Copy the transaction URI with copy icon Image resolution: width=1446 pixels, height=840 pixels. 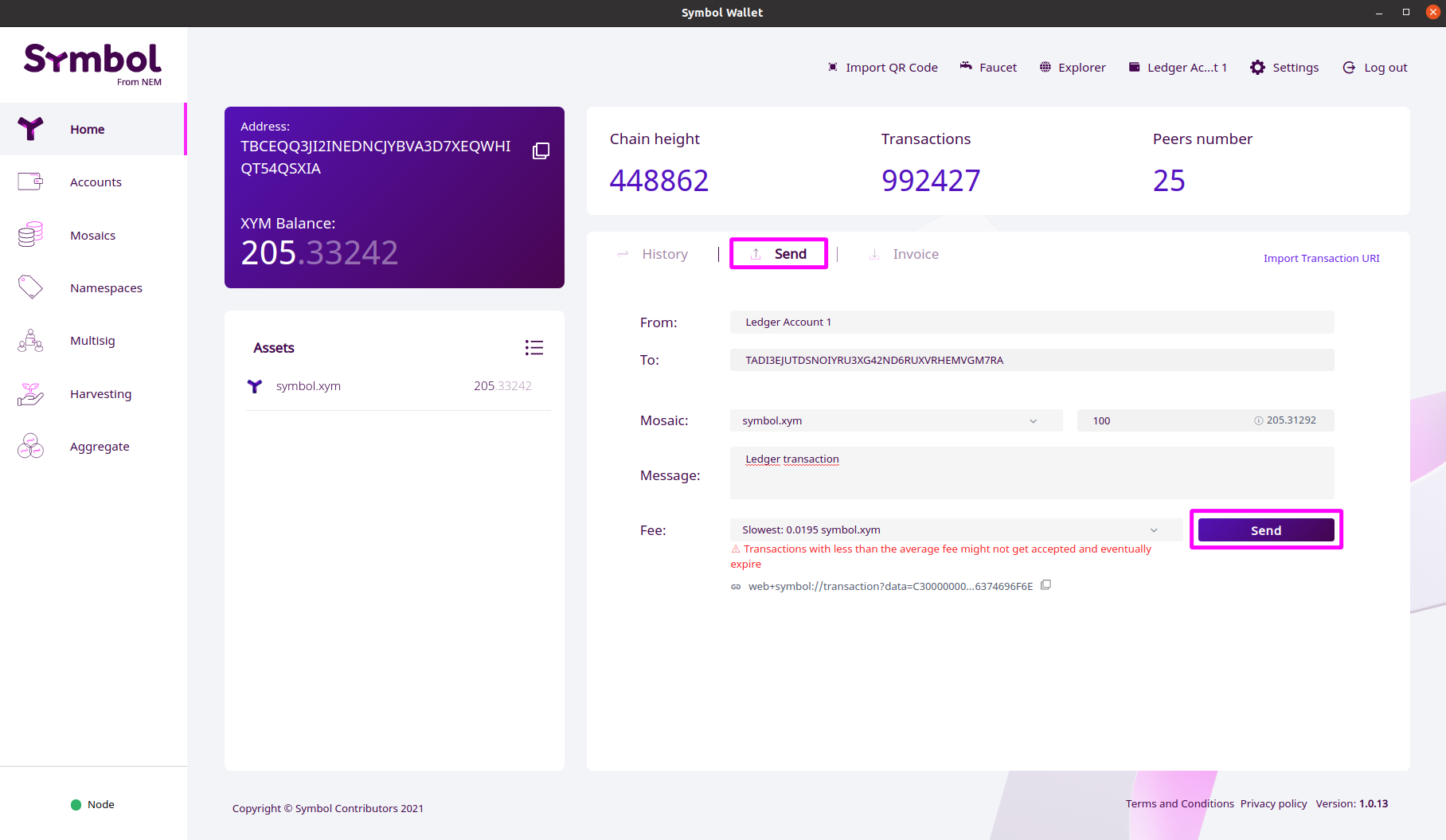click(1046, 585)
